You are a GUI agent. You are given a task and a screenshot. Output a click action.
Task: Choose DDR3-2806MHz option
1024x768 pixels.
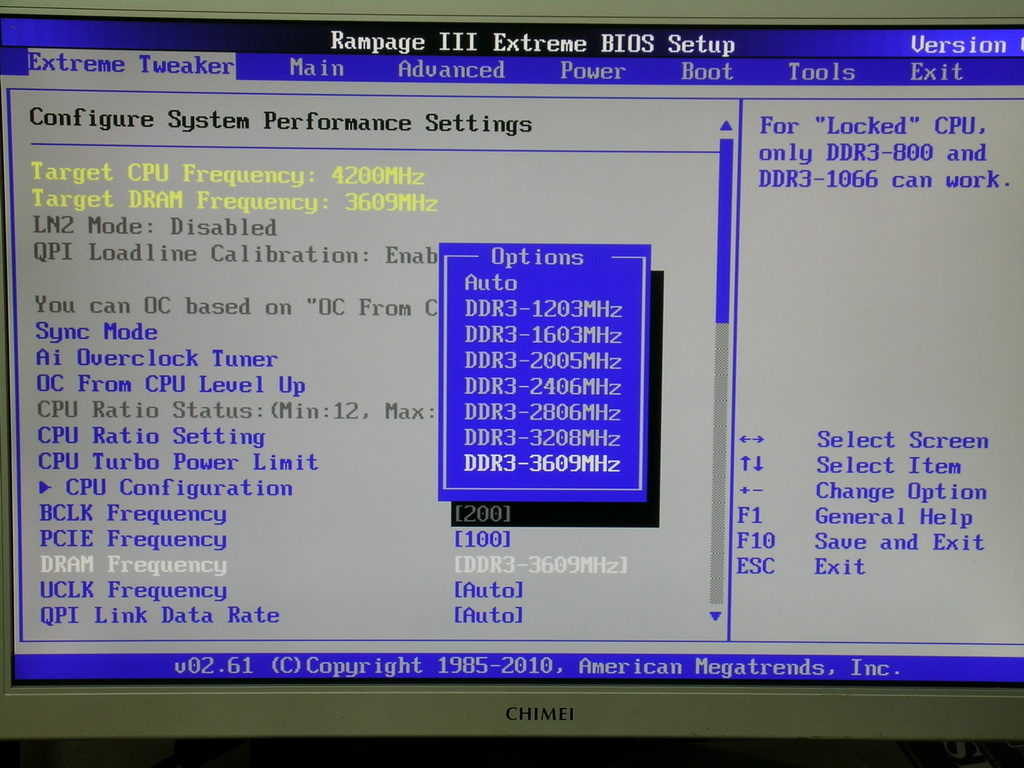[x=543, y=412]
